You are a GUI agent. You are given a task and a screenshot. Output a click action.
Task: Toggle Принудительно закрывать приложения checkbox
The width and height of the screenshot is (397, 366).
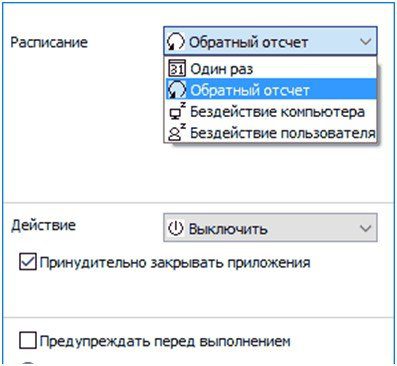[x=28, y=262]
